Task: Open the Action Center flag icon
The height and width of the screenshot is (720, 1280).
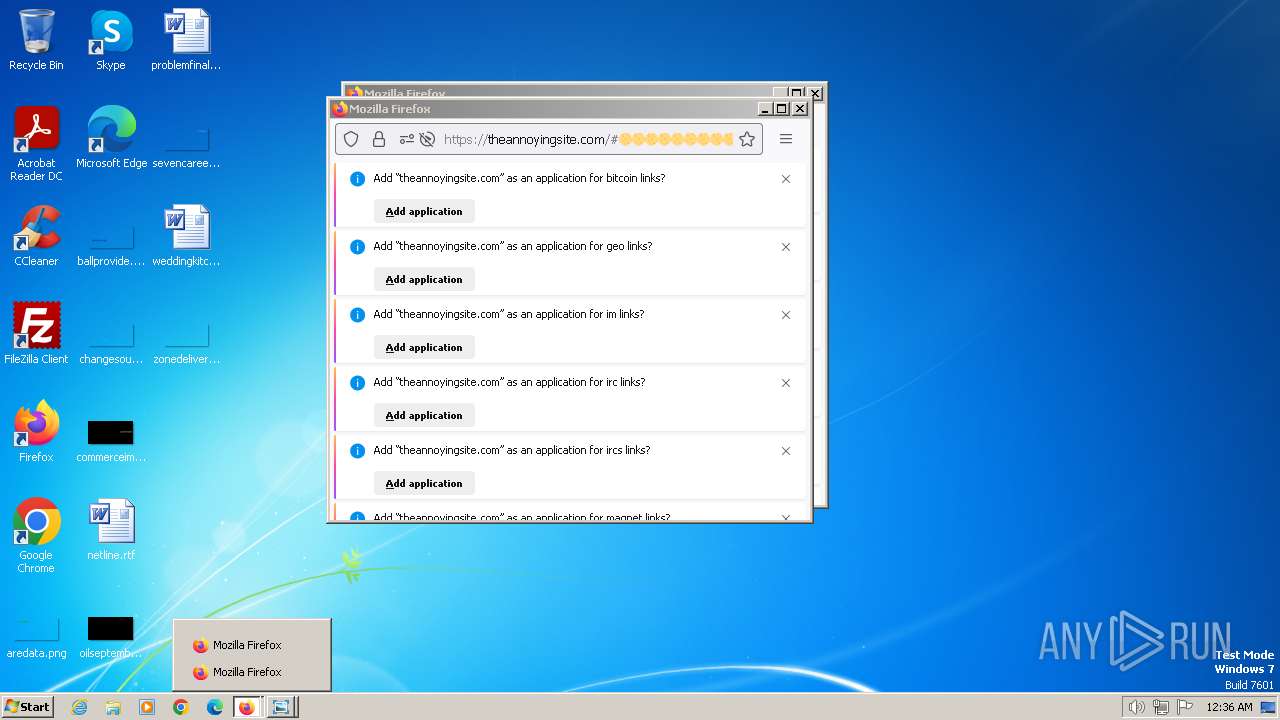Action: point(1185,707)
